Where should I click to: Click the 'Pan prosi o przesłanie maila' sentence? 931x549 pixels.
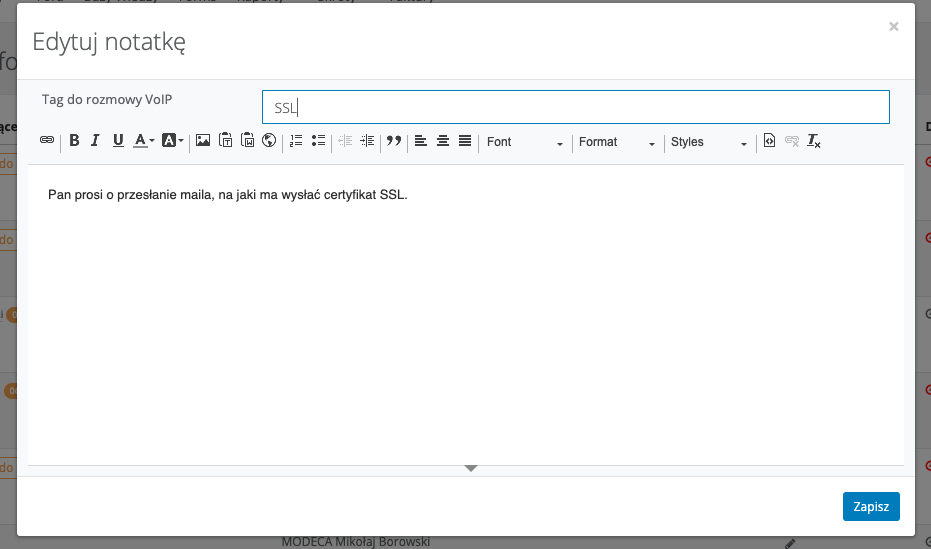pyautogui.click(x=227, y=195)
